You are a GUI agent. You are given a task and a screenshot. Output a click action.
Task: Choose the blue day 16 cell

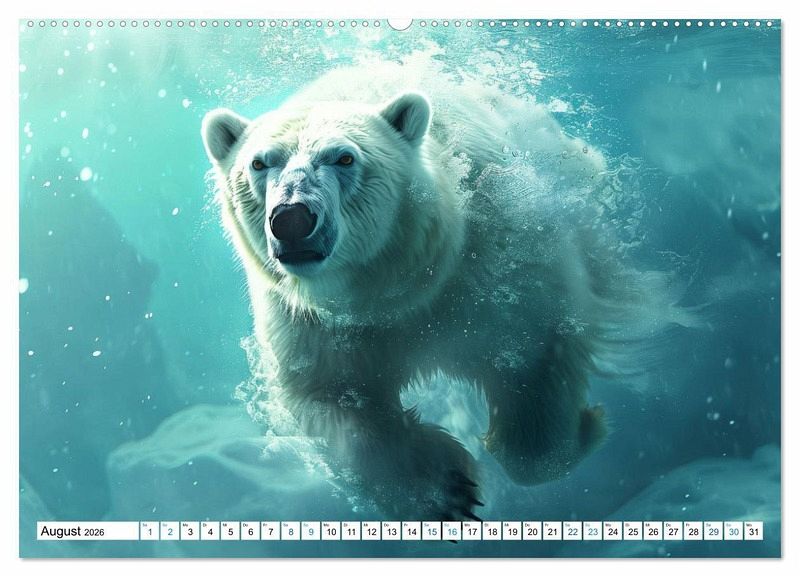pos(452,531)
